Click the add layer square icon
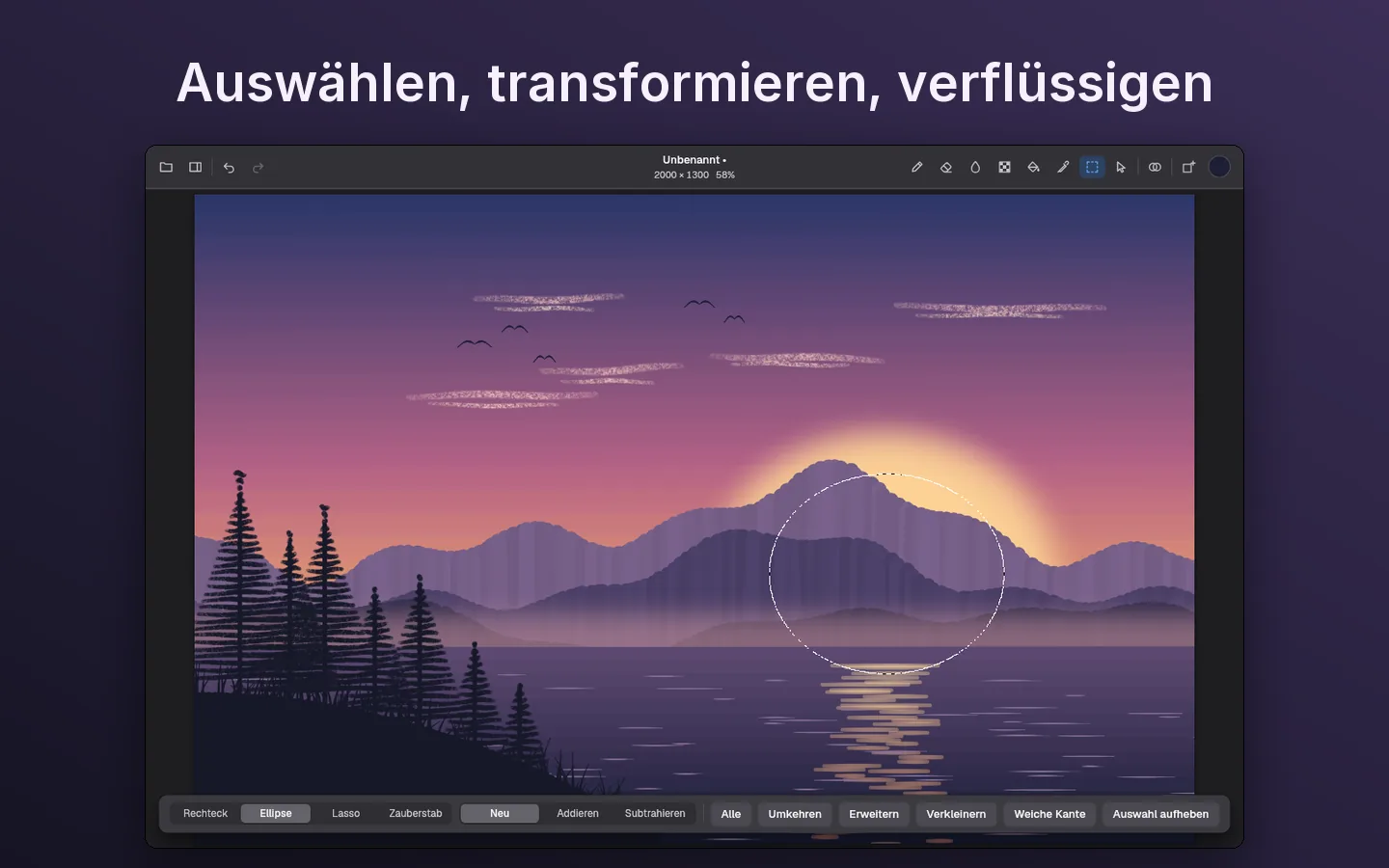The height and width of the screenshot is (868, 1389). click(1188, 167)
